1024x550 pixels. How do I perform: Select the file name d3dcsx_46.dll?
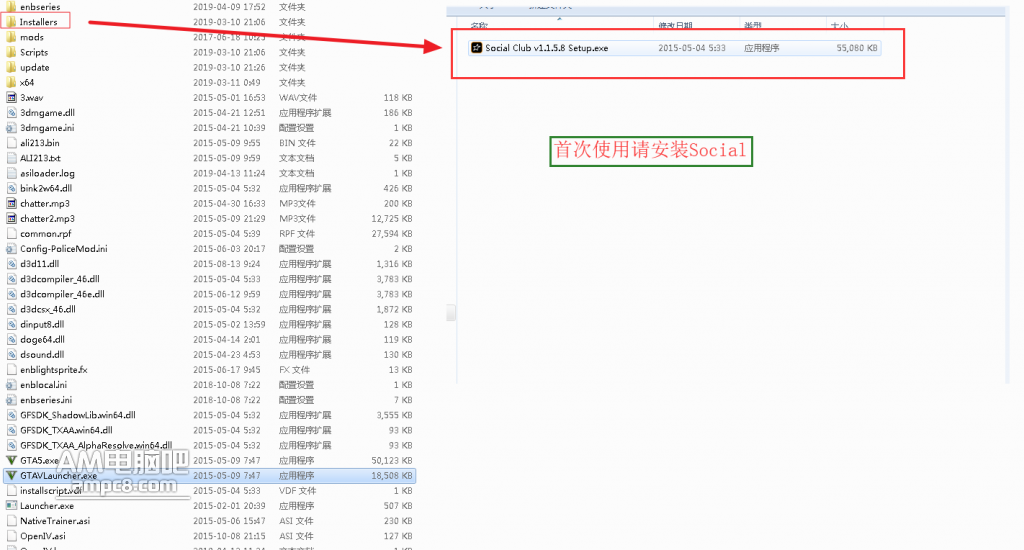coord(48,309)
